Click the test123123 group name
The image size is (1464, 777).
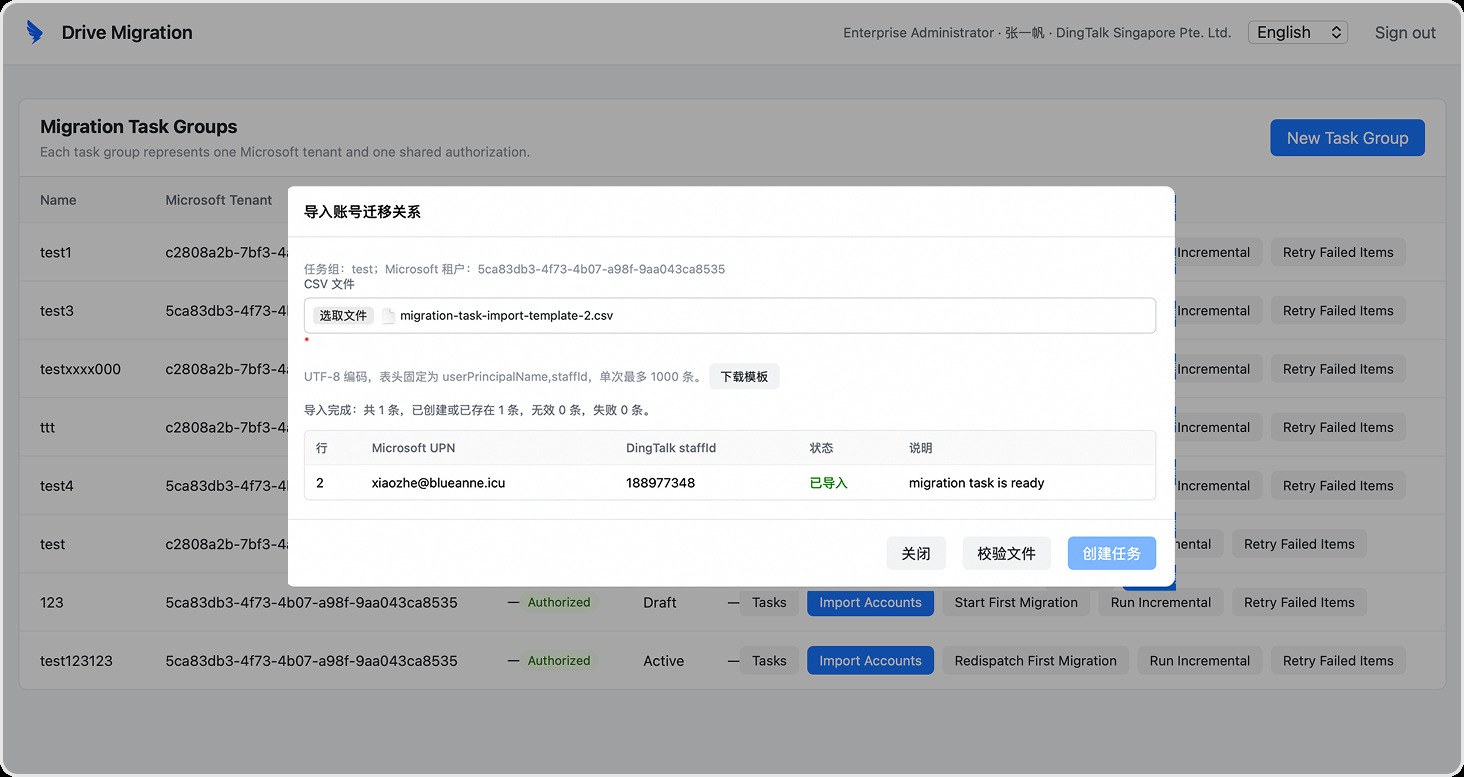76,660
